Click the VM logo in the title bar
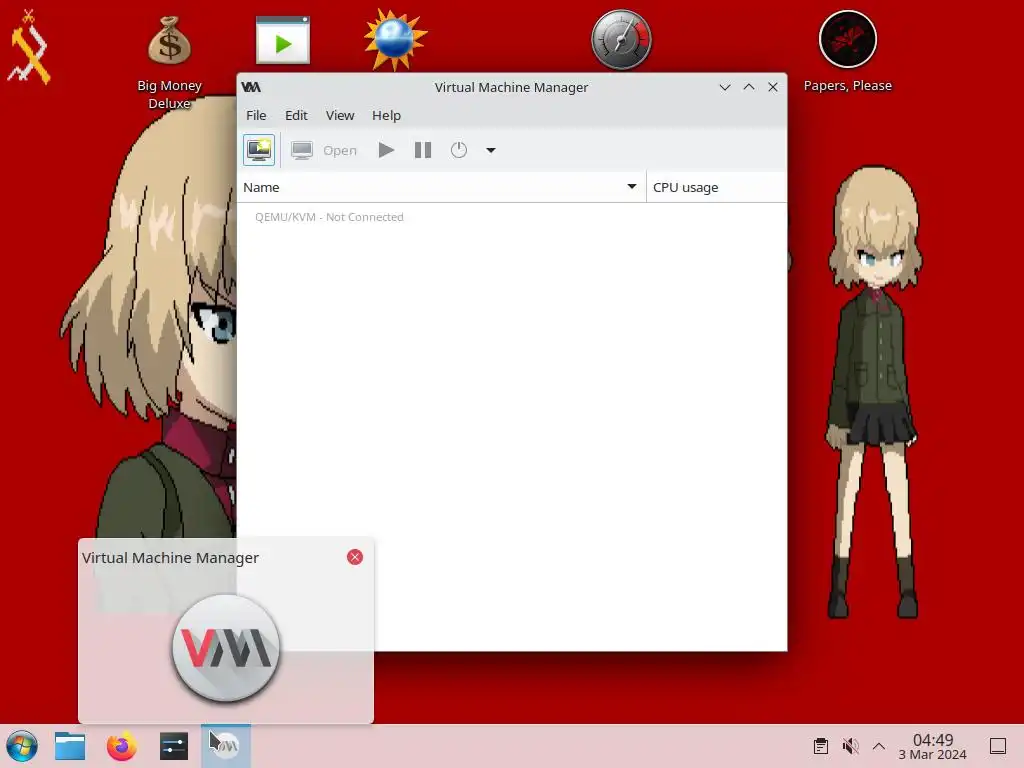Screen dimensions: 1024x768 (251, 87)
